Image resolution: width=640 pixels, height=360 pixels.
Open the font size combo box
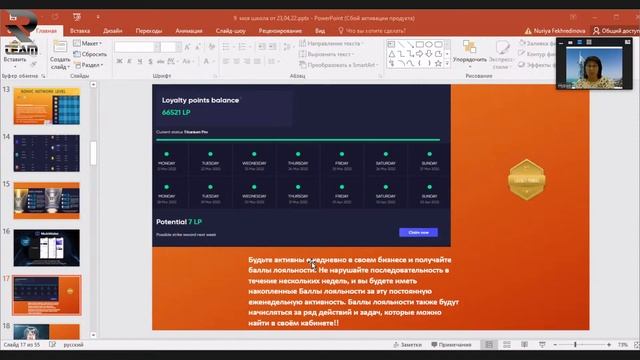(x=171, y=47)
